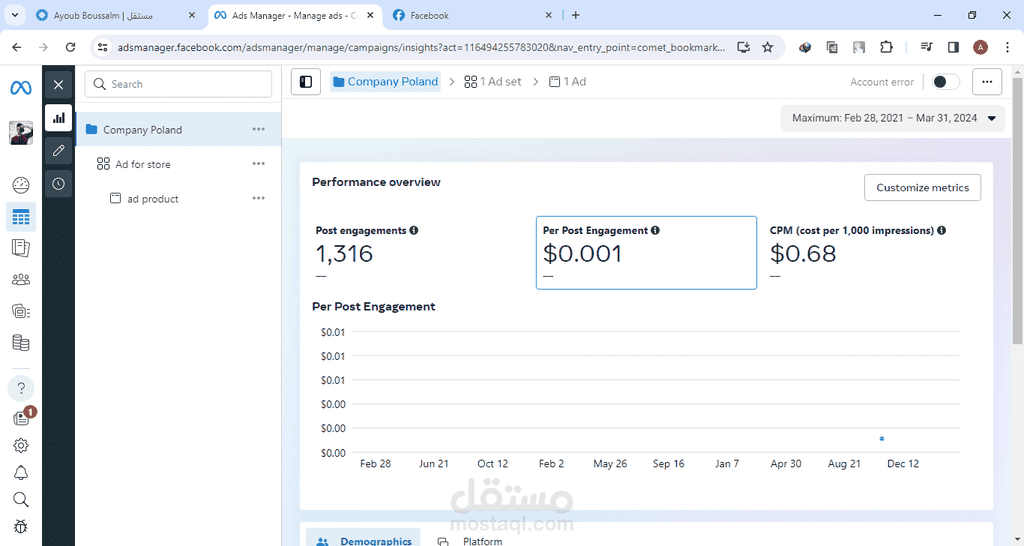Screen dimensions: 1024x546
Task: Select the CPM cost per 1,000 impressions card
Action: click(872, 253)
